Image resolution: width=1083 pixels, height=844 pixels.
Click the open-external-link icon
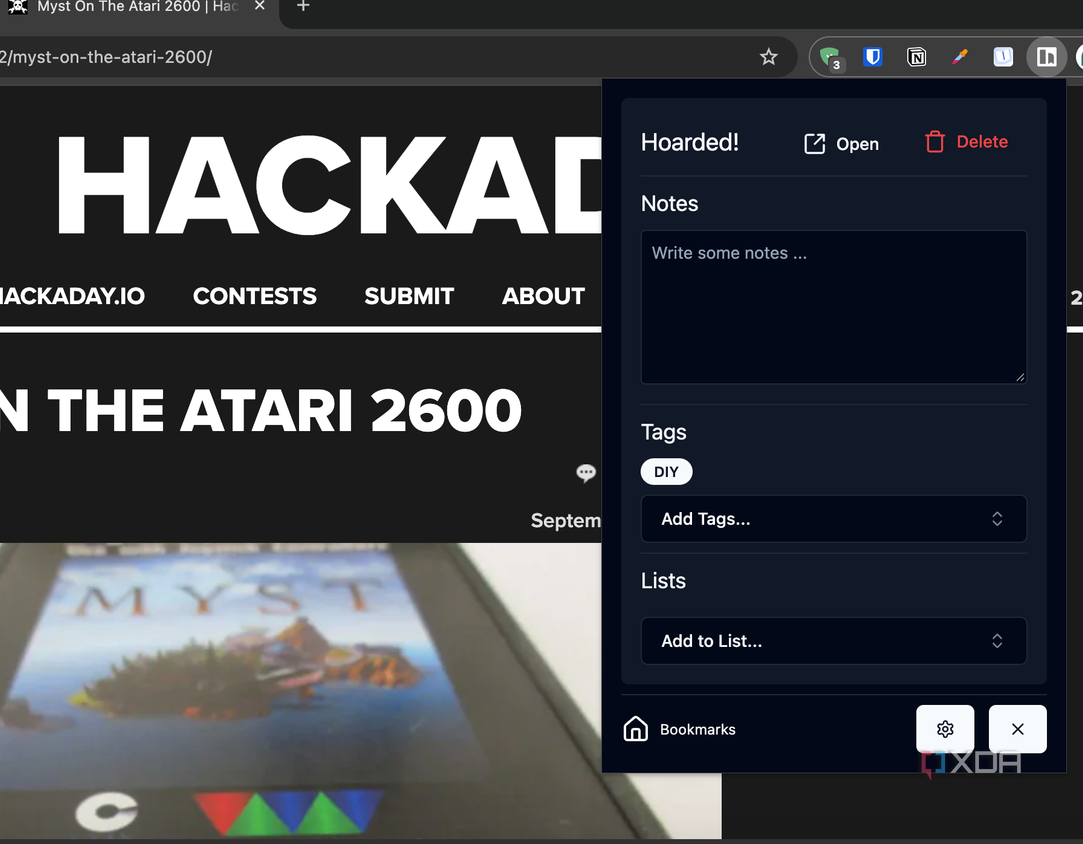814,144
